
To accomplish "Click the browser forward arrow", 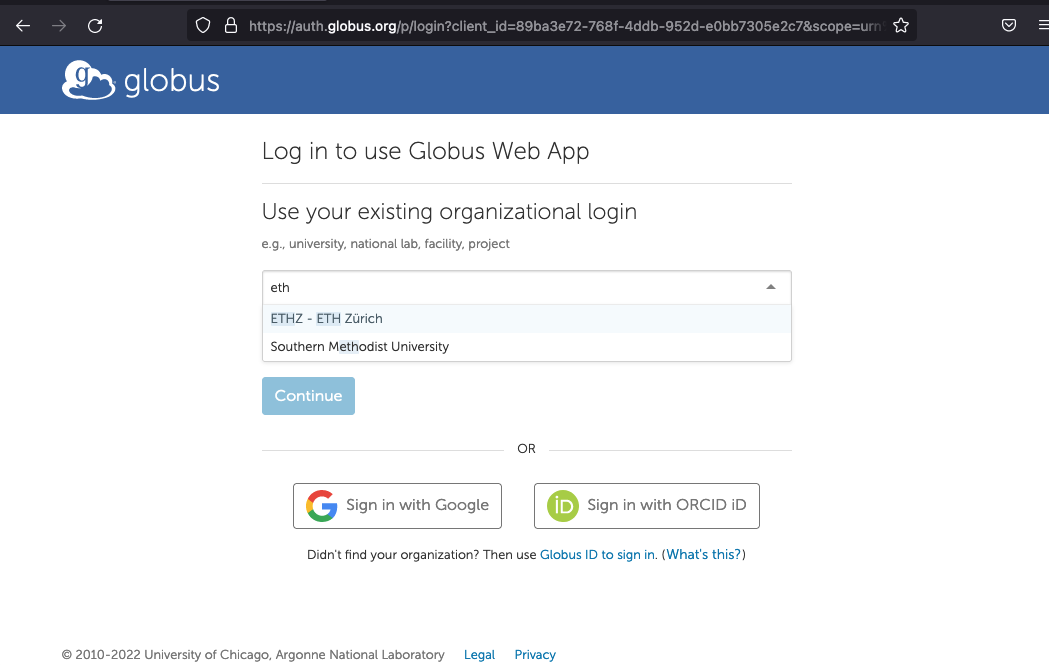I will pyautogui.click(x=59, y=26).
